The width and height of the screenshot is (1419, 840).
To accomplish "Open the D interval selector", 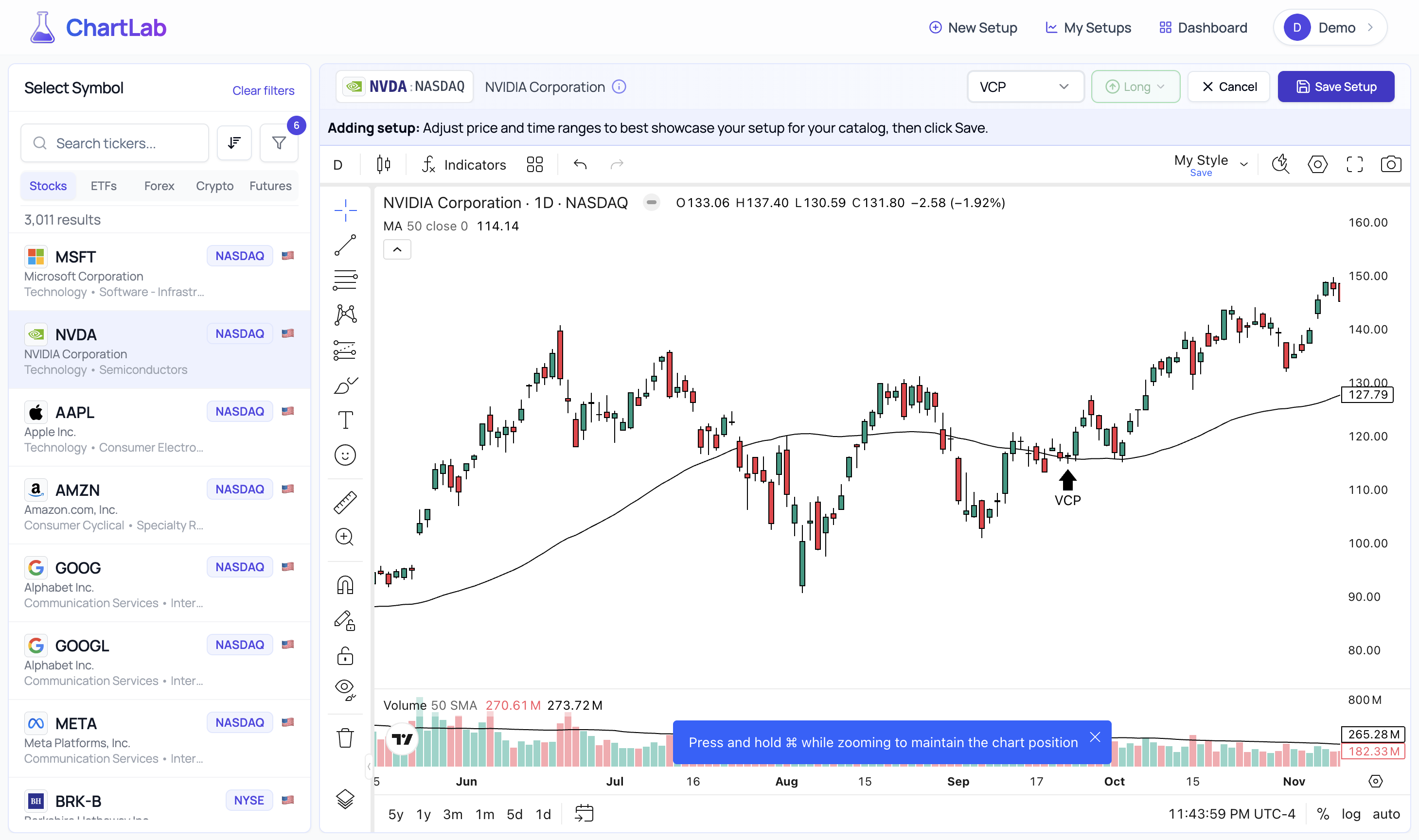I will point(338,165).
